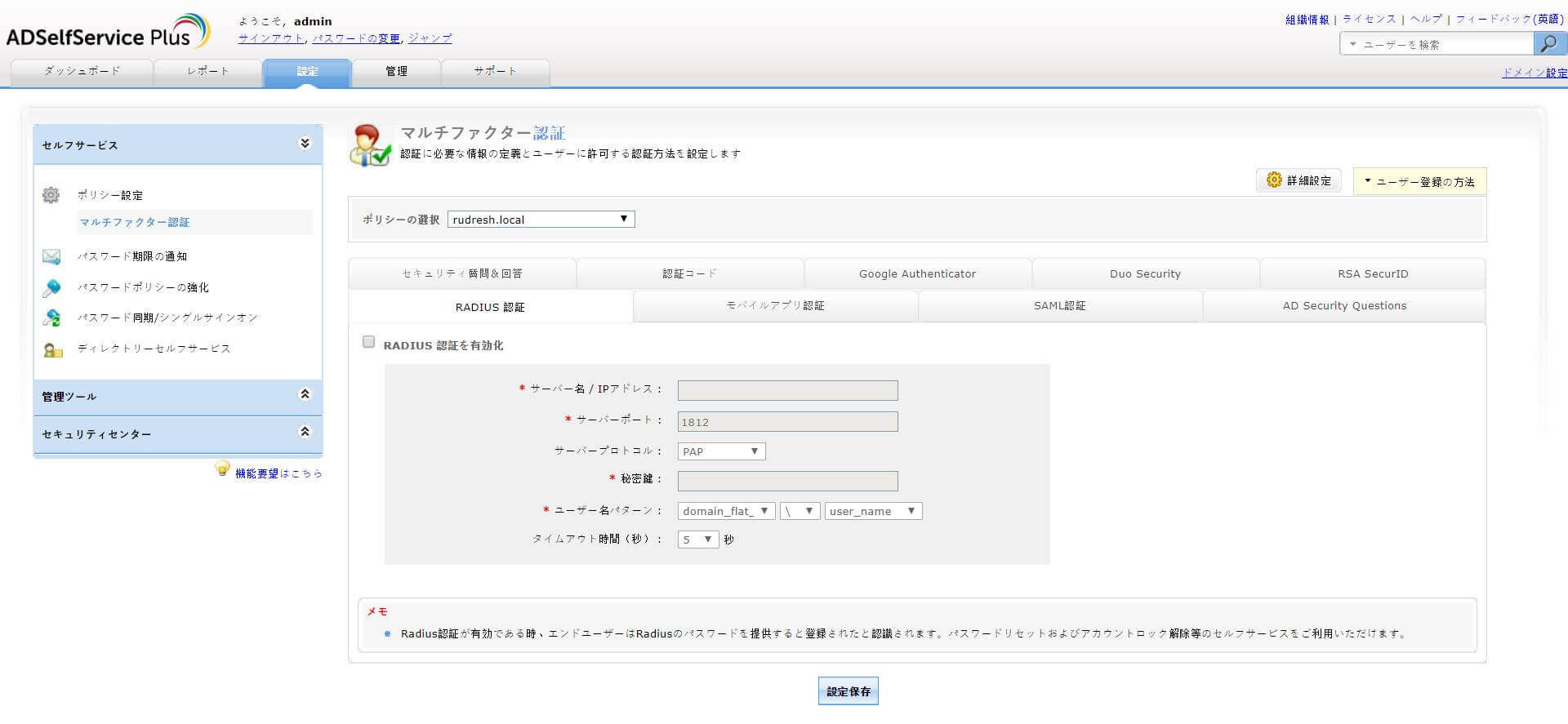Select パスワードポリシーの強化 in sidebar
The height and width of the screenshot is (724, 1568).
[143, 287]
